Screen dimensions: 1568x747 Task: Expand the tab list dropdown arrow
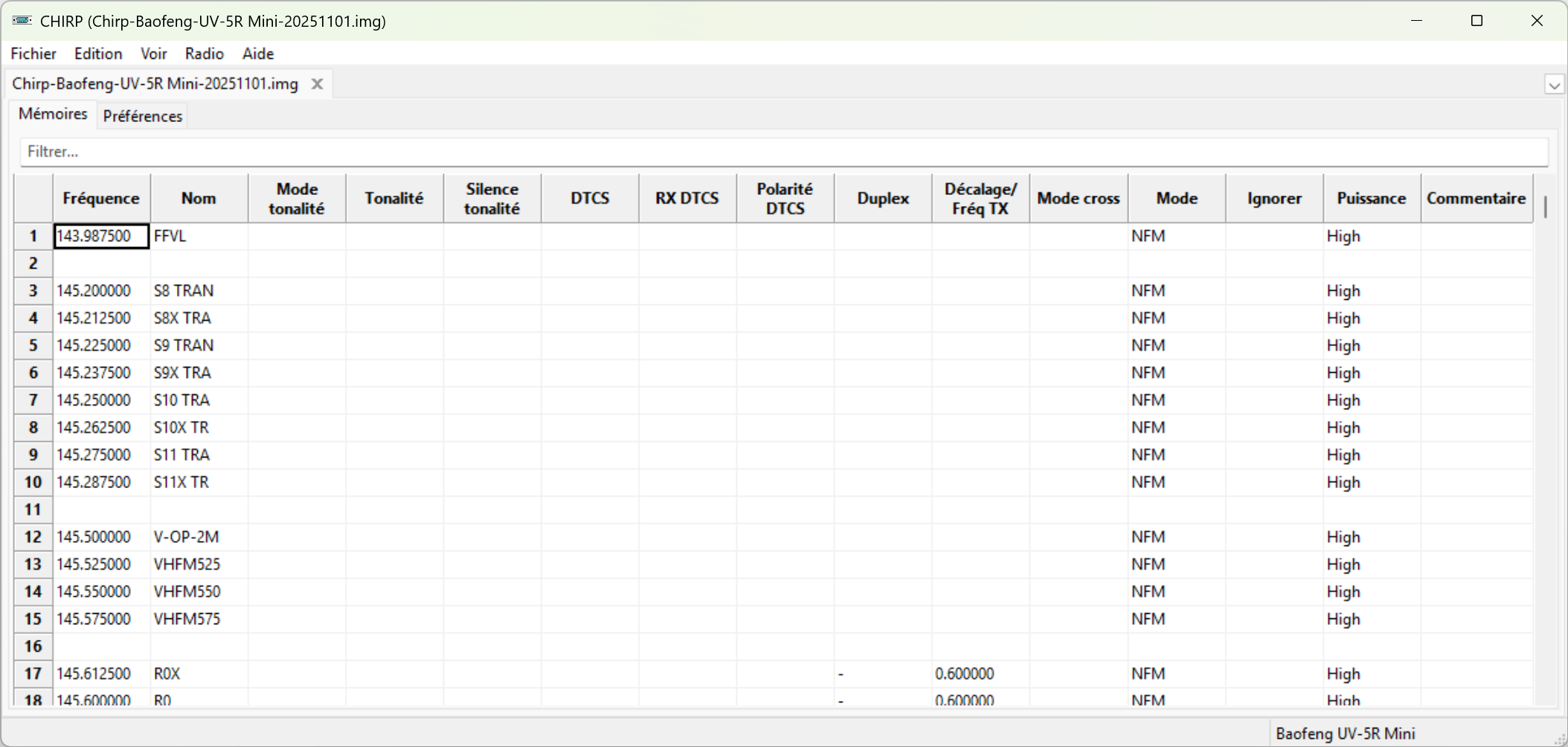pyautogui.click(x=1554, y=85)
